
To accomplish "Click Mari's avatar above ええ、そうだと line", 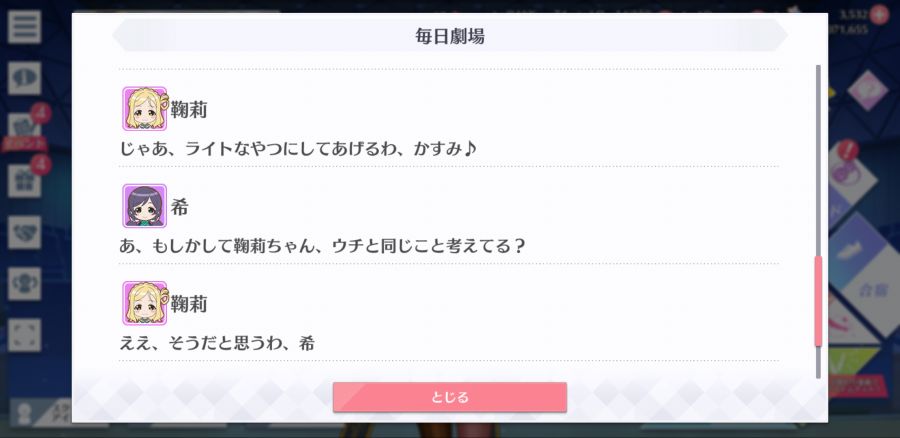I will tap(144, 303).
